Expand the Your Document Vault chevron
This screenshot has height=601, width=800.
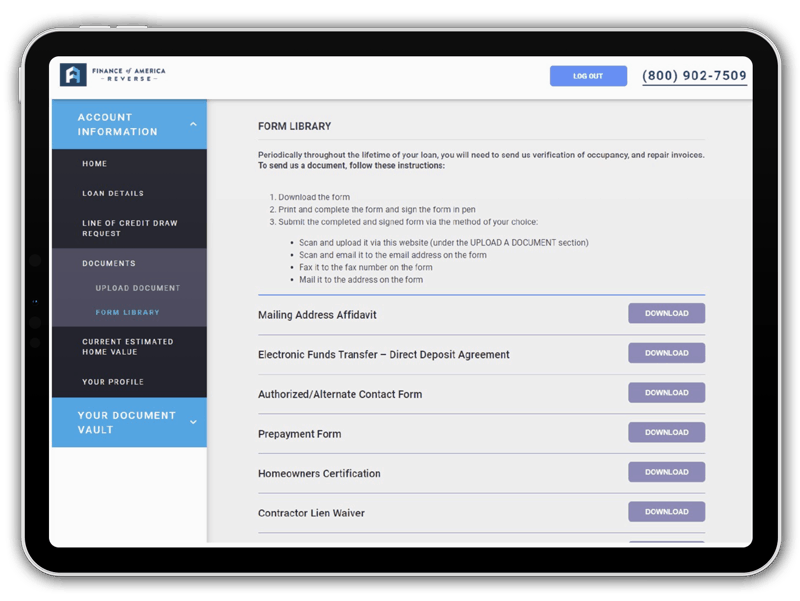coord(193,422)
